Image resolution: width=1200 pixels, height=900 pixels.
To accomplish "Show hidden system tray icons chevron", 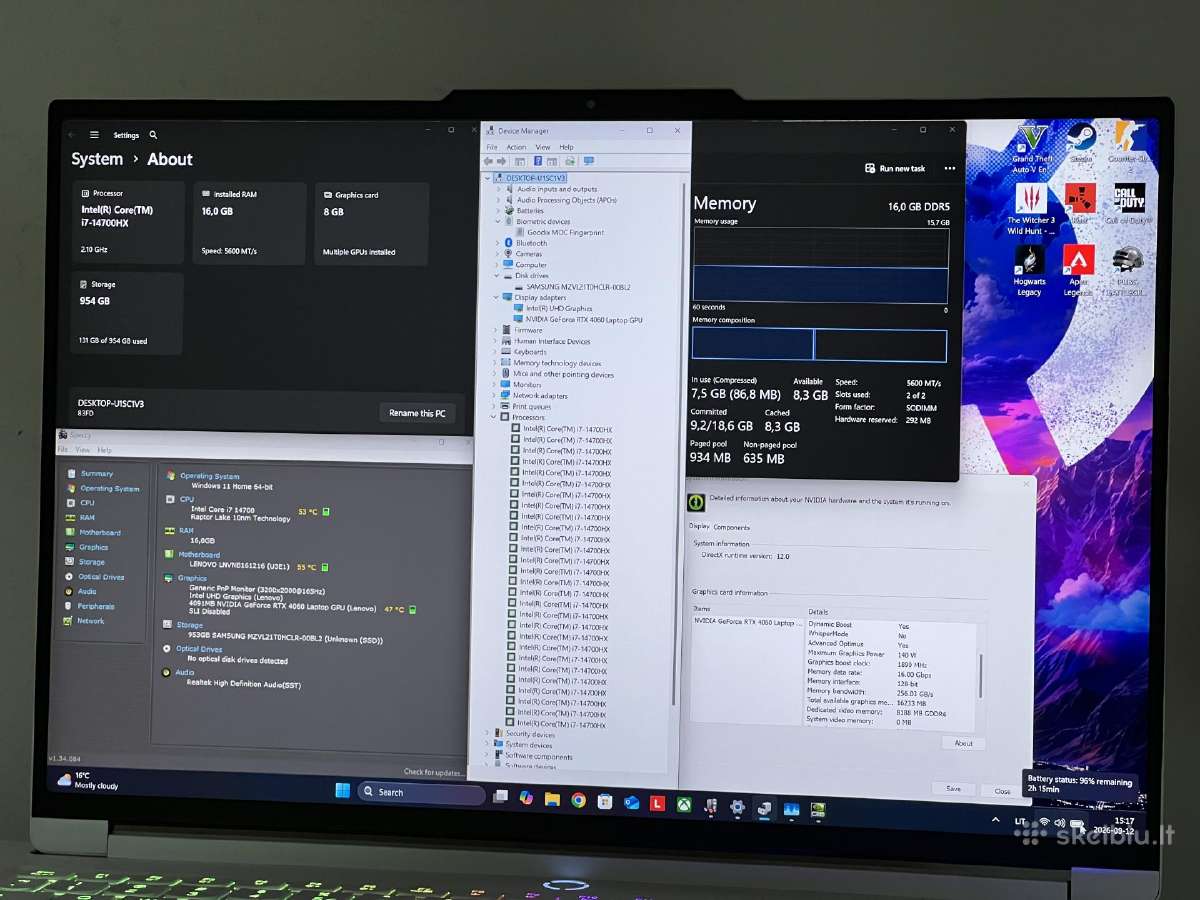I will coord(995,820).
